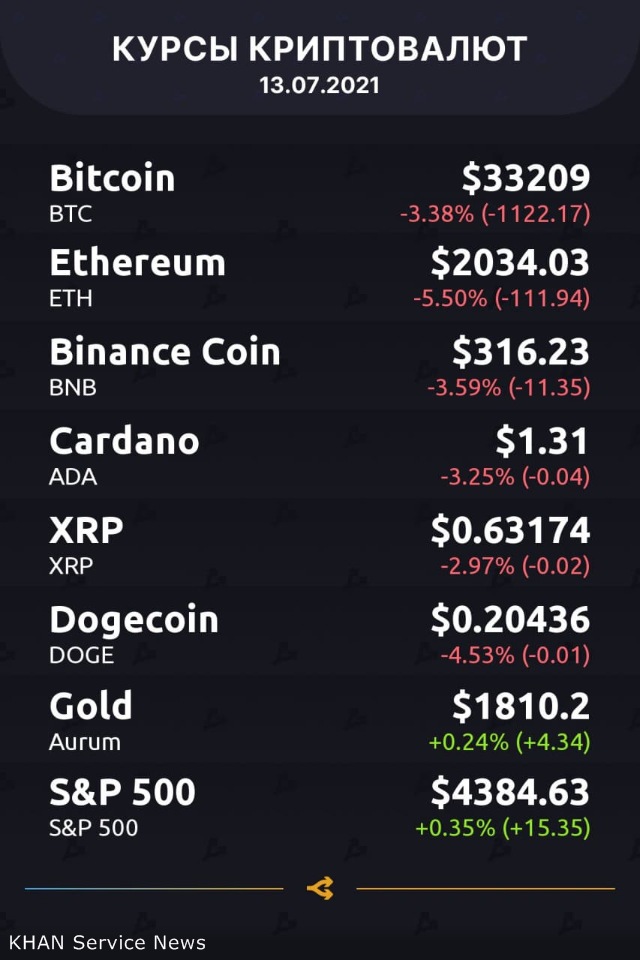The width and height of the screenshot is (640, 960).
Task: Click the КУРСЫ КРИПТОВАЛЮТ header title
Action: point(319,49)
